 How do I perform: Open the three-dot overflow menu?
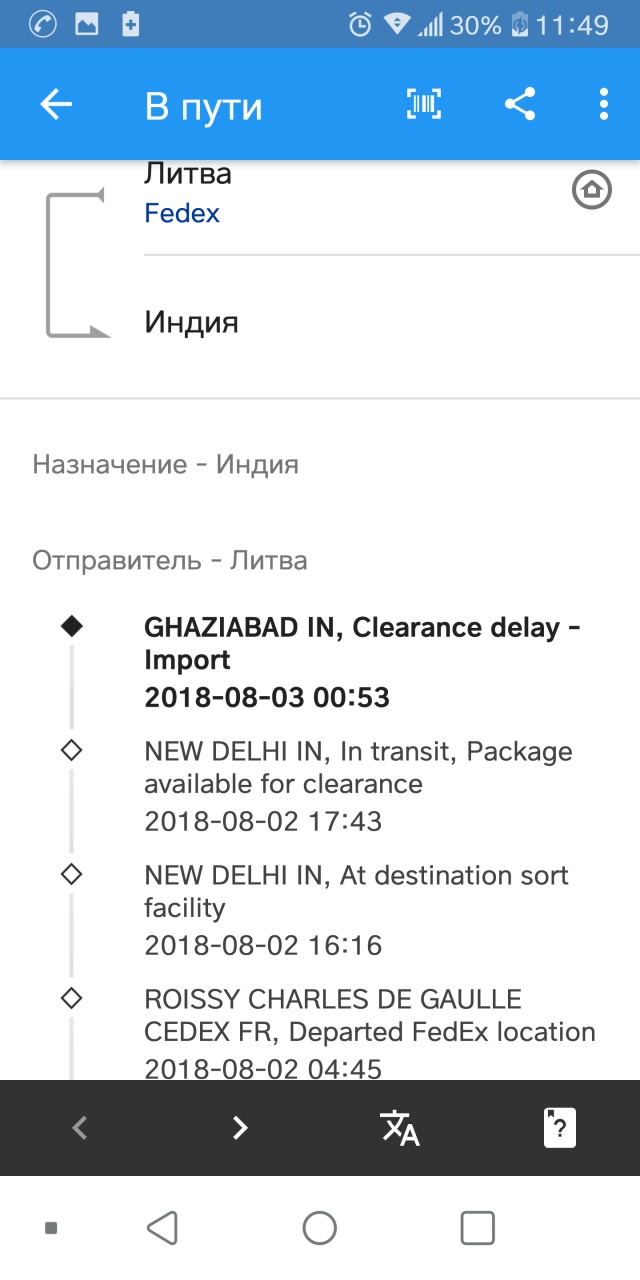pyautogui.click(x=603, y=105)
